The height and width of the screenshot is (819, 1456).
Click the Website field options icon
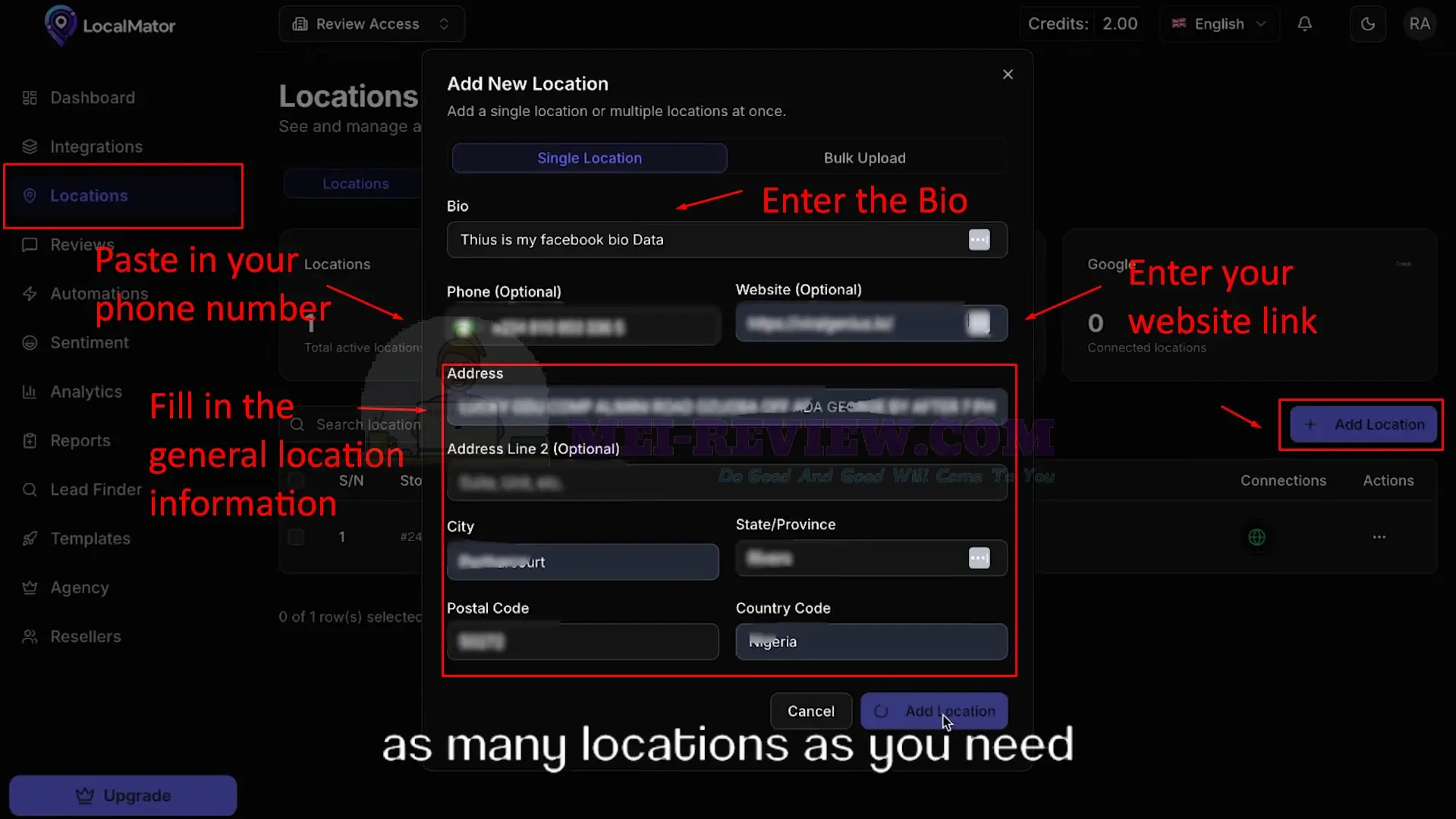979,323
